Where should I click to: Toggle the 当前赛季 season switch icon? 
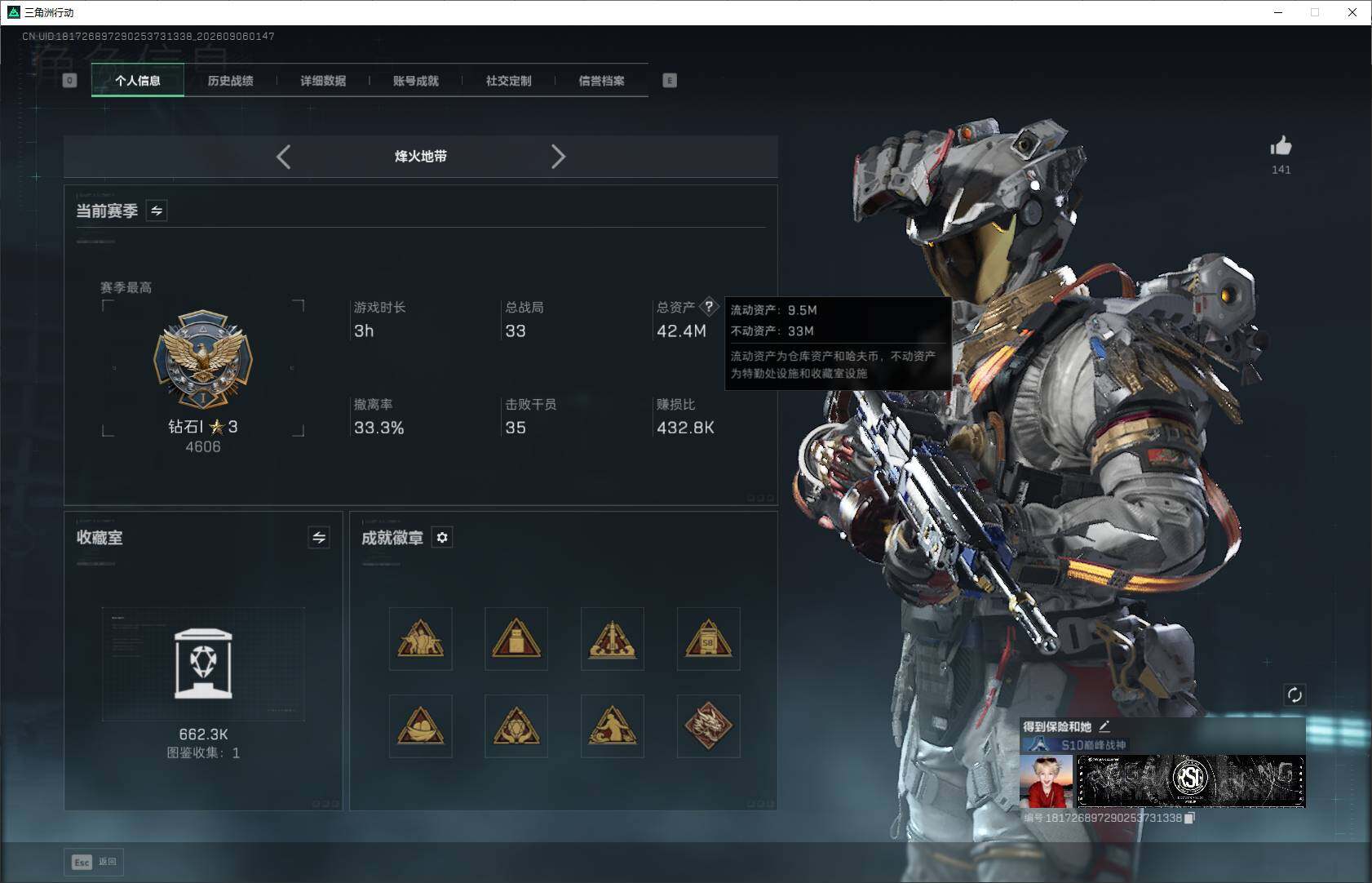[x=157, y=211]
